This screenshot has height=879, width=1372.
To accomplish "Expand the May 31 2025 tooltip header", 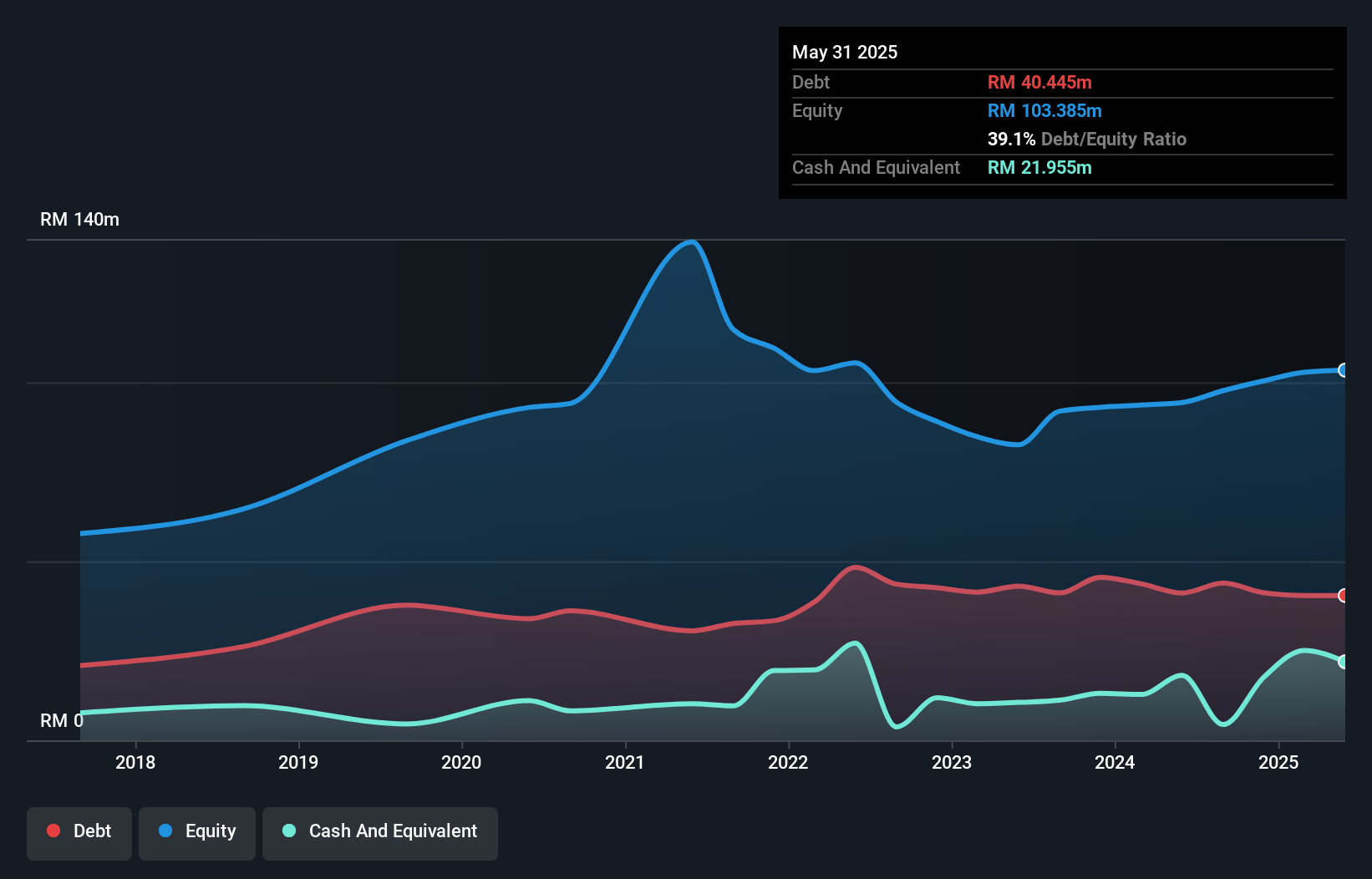I will click(x=845, y=52).
